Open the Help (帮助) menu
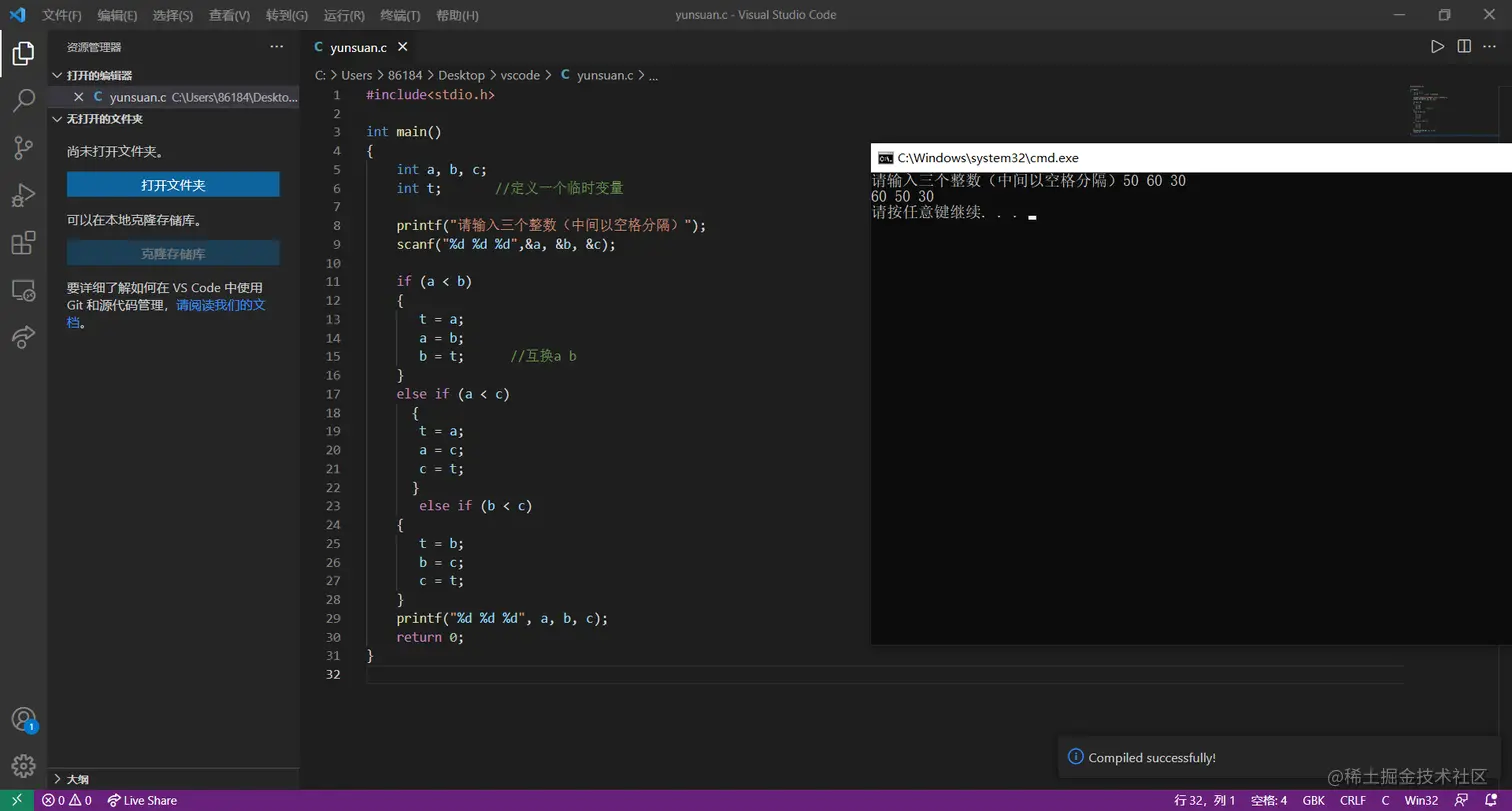This screenshot has height=811, width=1512. coord(457,15)
